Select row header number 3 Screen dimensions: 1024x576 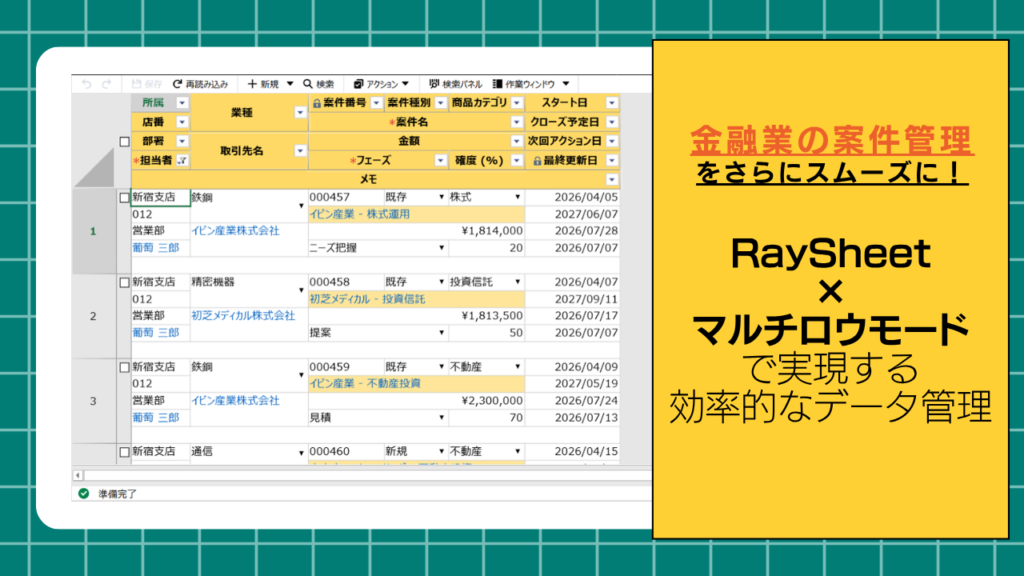point(93,401)
